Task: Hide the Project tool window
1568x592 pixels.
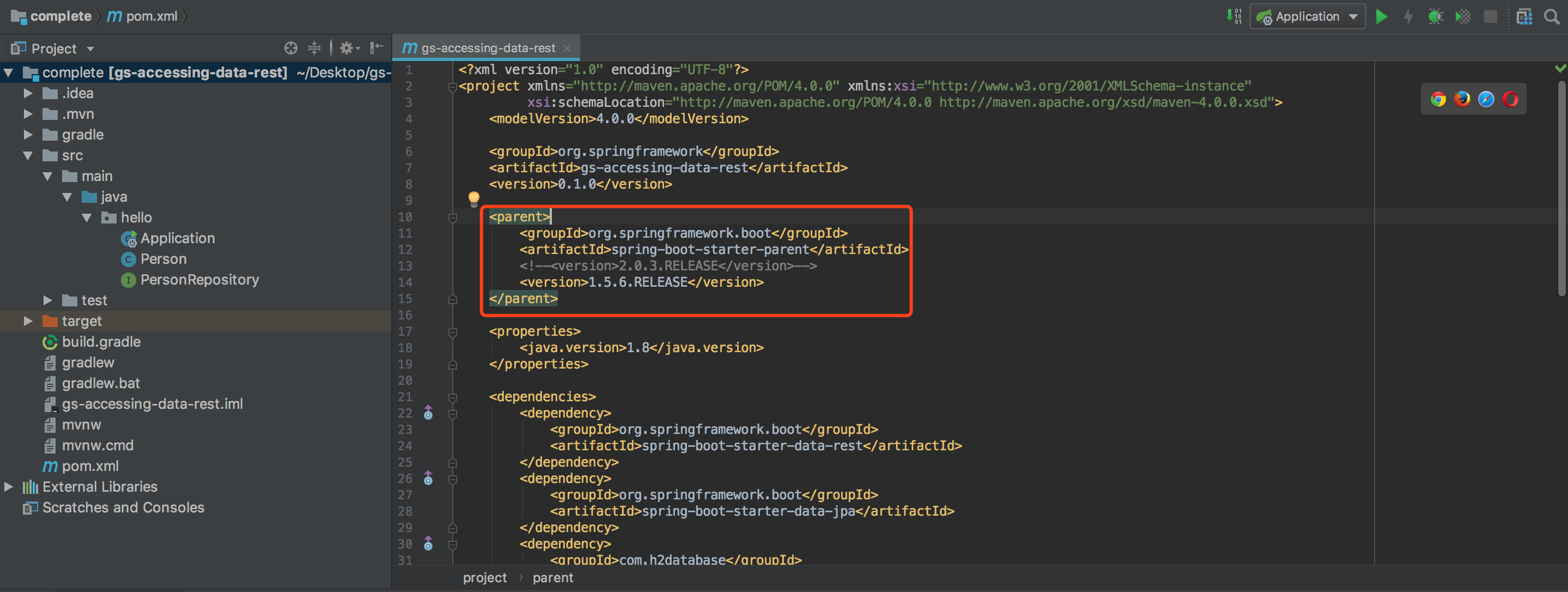Action: pos(377,47)
